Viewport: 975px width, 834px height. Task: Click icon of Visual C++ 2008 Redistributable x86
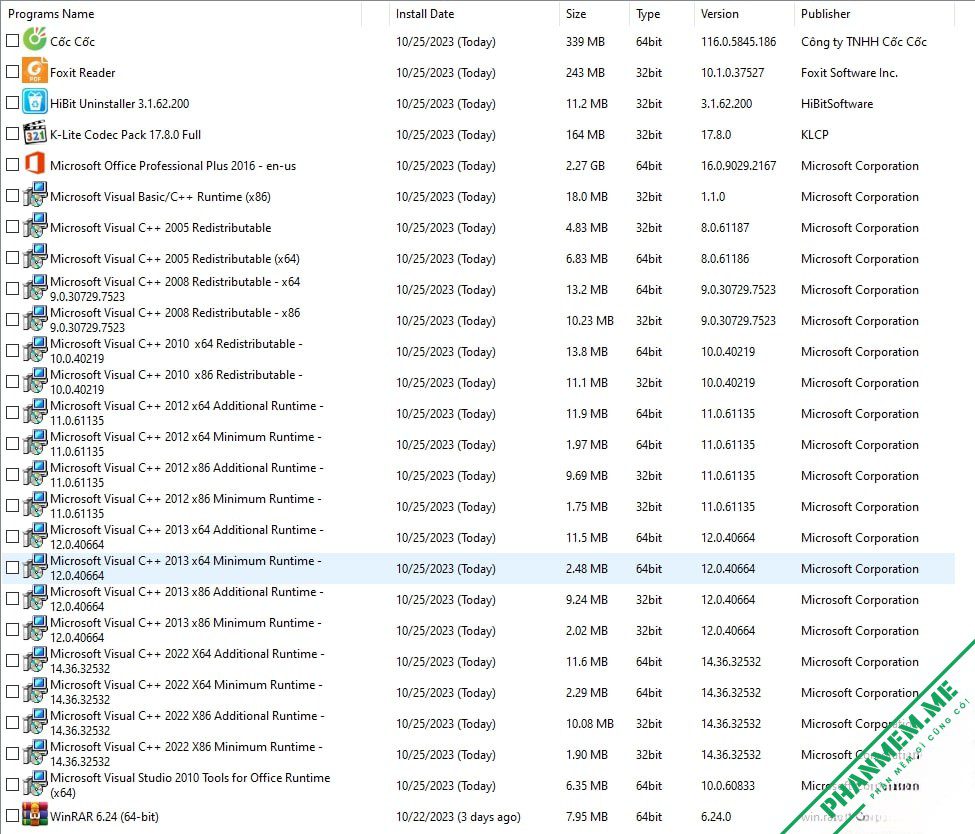click(35, 320)
